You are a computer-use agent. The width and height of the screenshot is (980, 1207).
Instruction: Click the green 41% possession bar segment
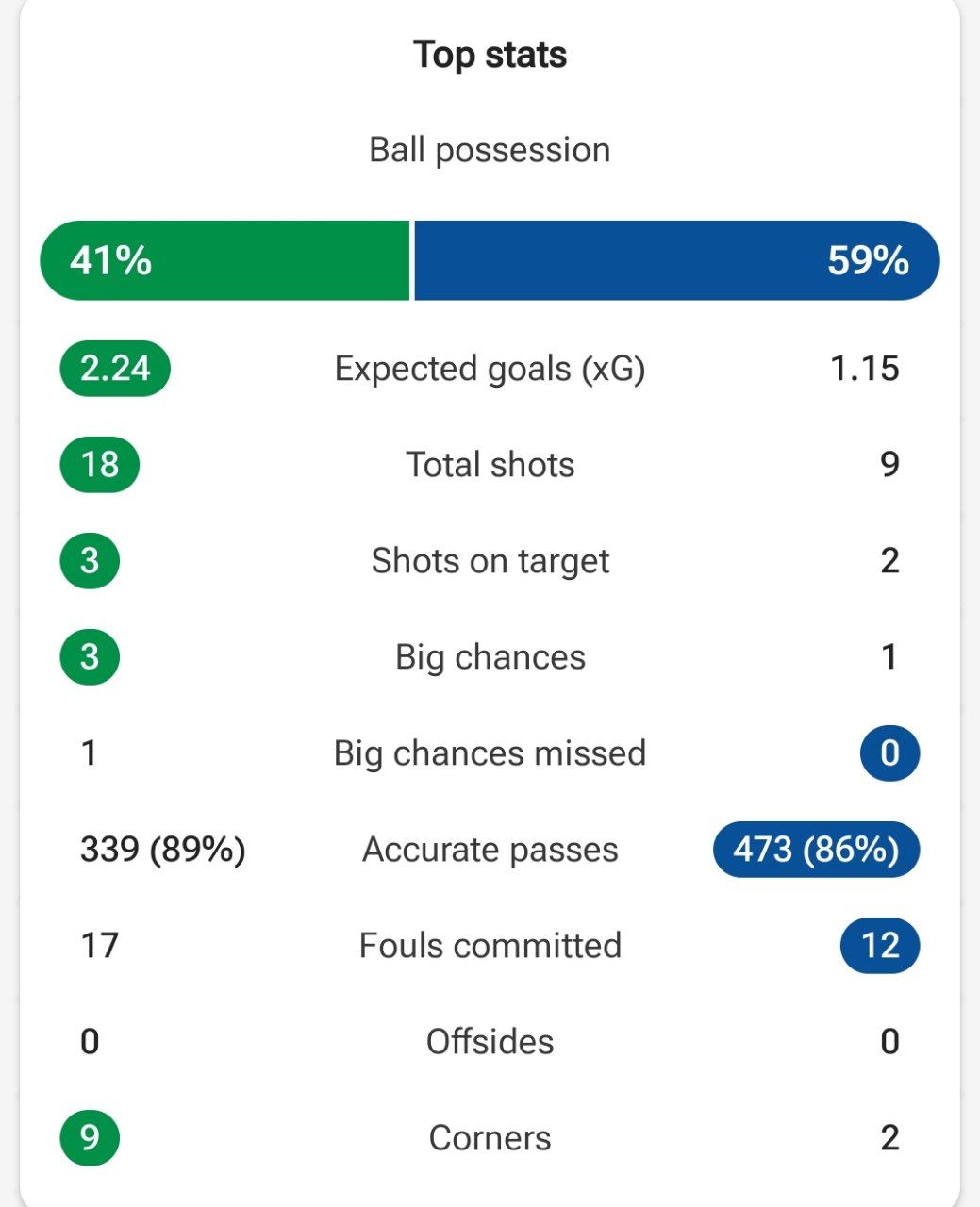click(224, 260)
